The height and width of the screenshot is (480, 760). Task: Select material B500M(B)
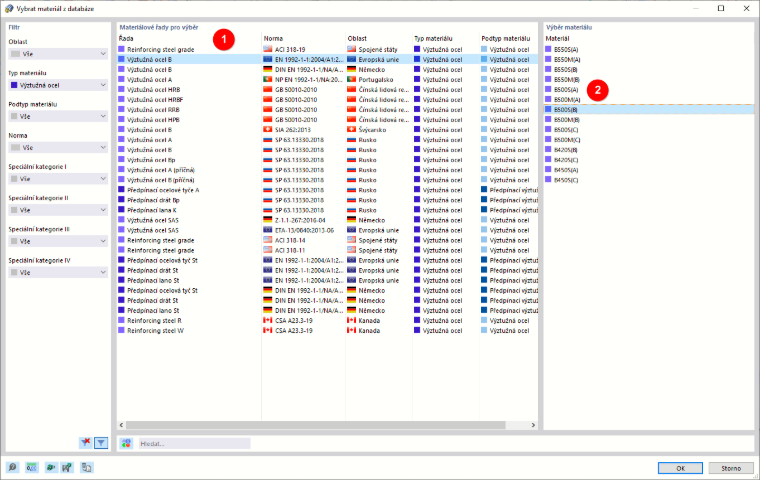click(x=567, y=119)
